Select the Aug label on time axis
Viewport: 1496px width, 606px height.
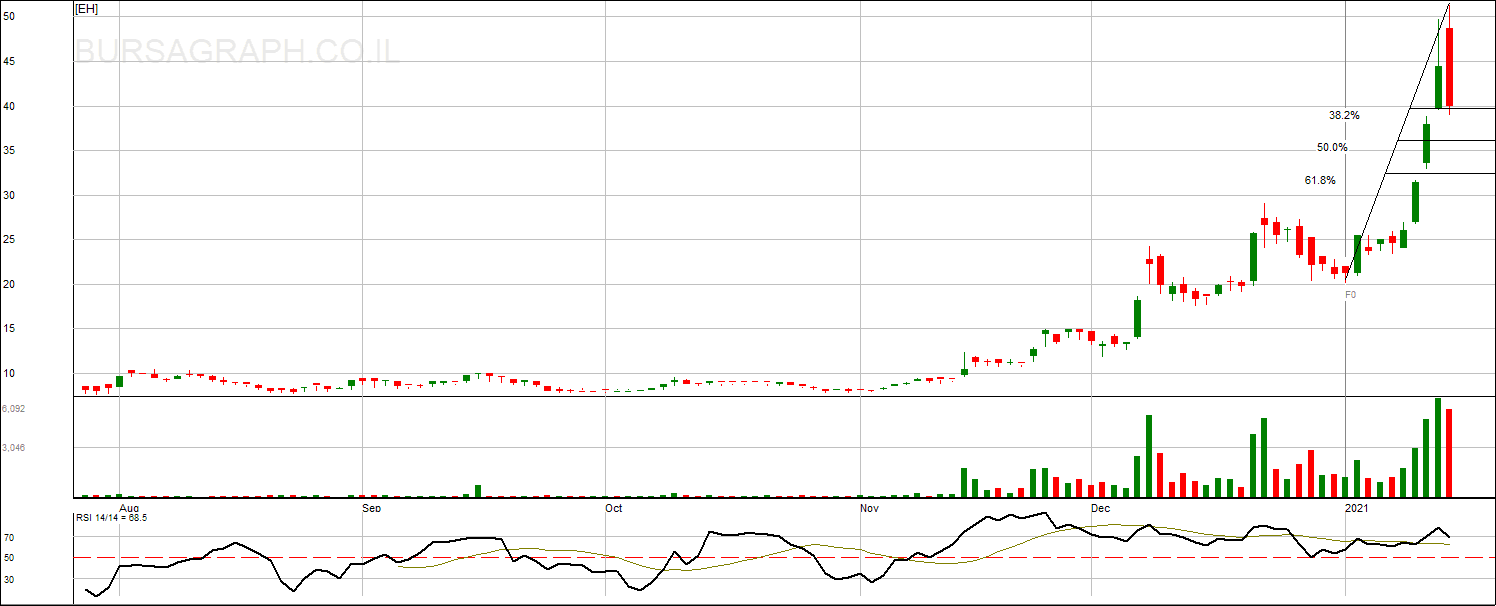129,508
